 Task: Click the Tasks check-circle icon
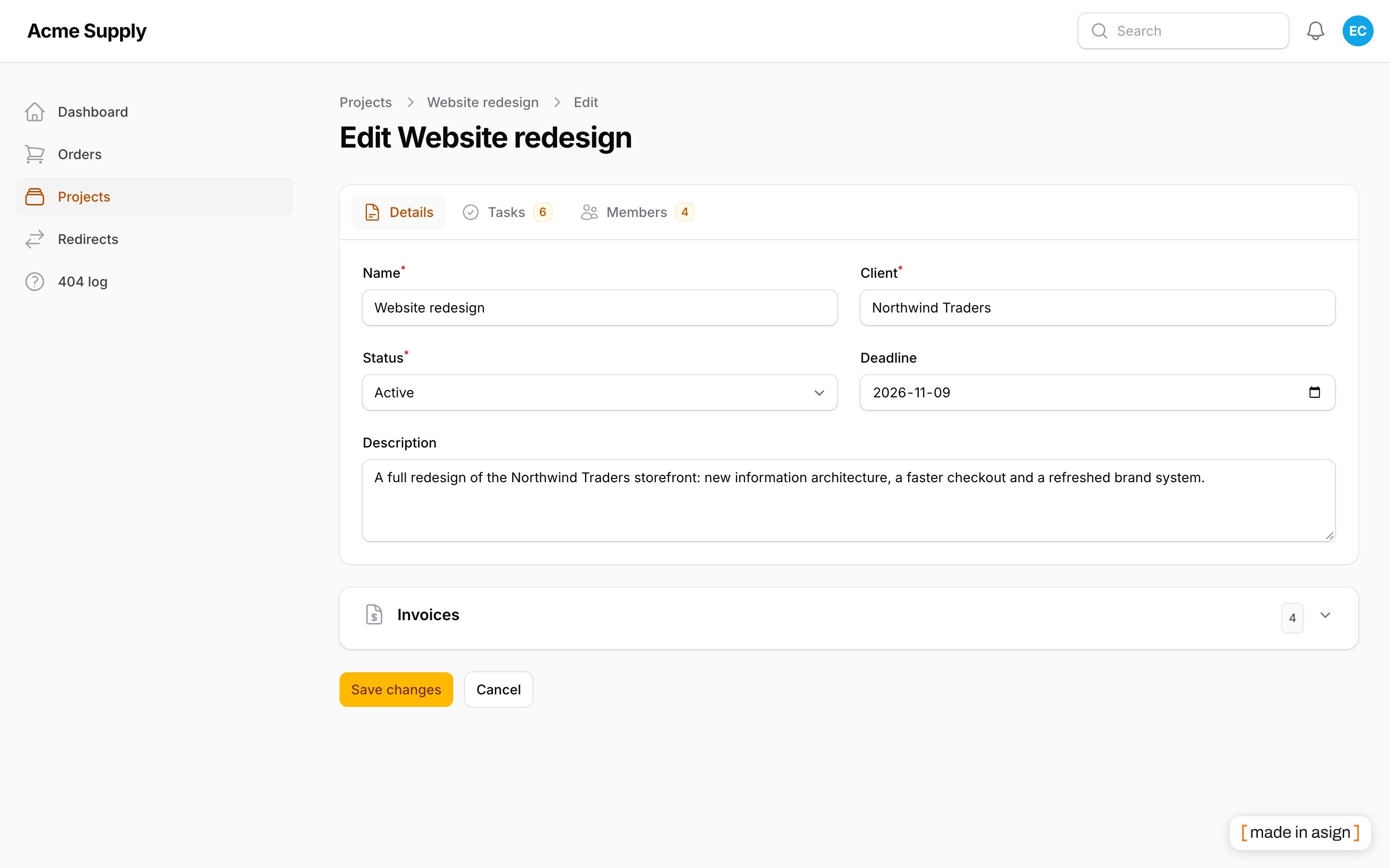[471, 212]
